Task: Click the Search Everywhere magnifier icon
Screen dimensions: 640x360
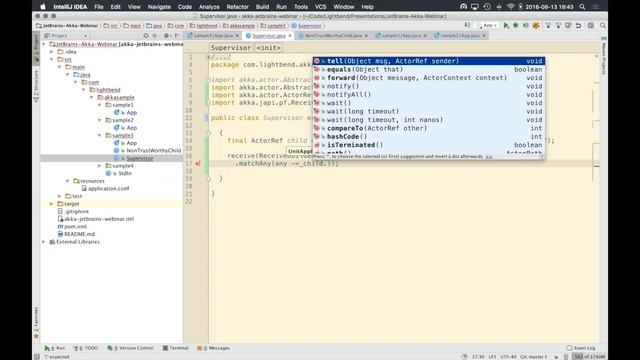Action: click(602, 25)
